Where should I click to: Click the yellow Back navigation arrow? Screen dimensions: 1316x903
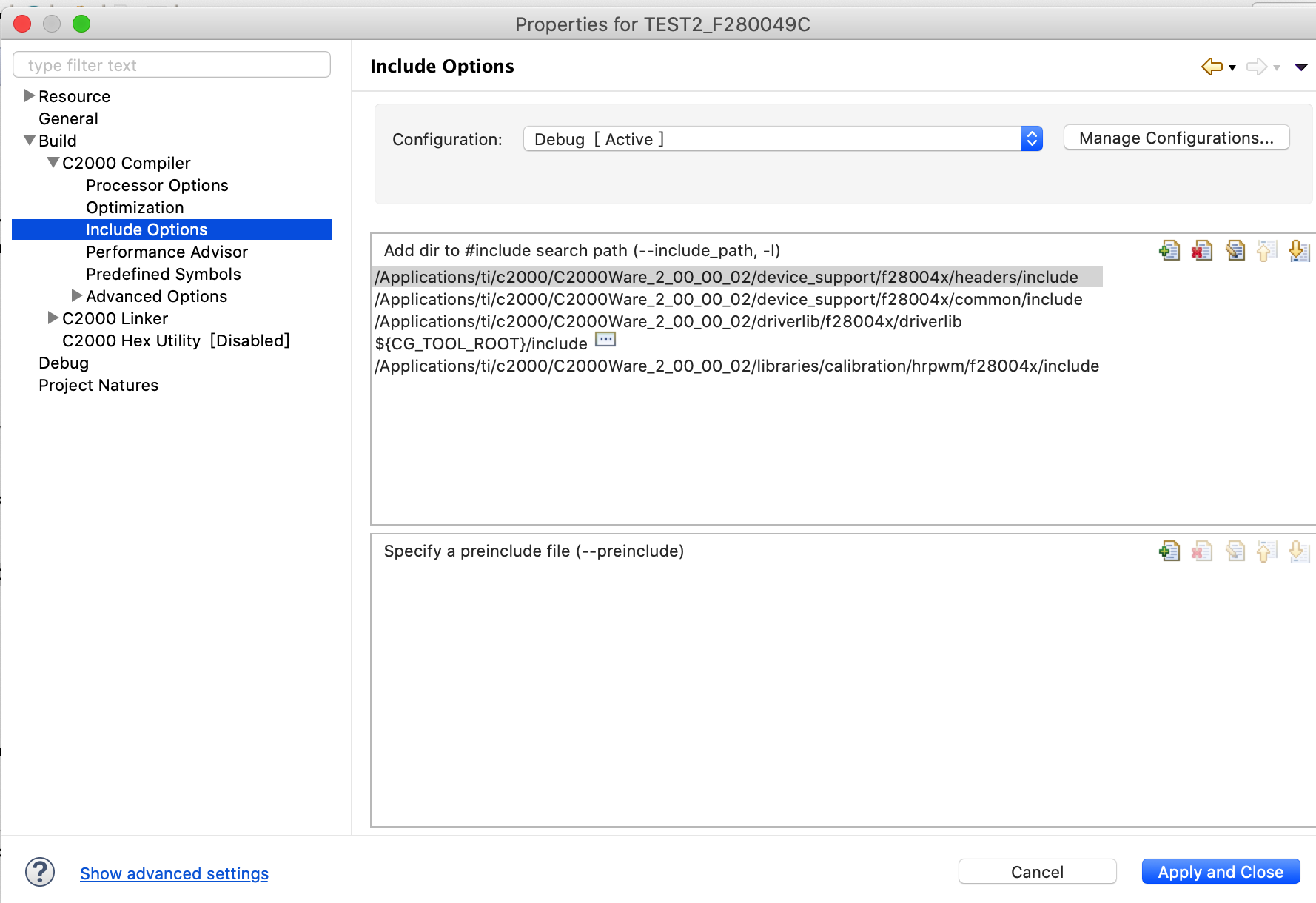1212,67
